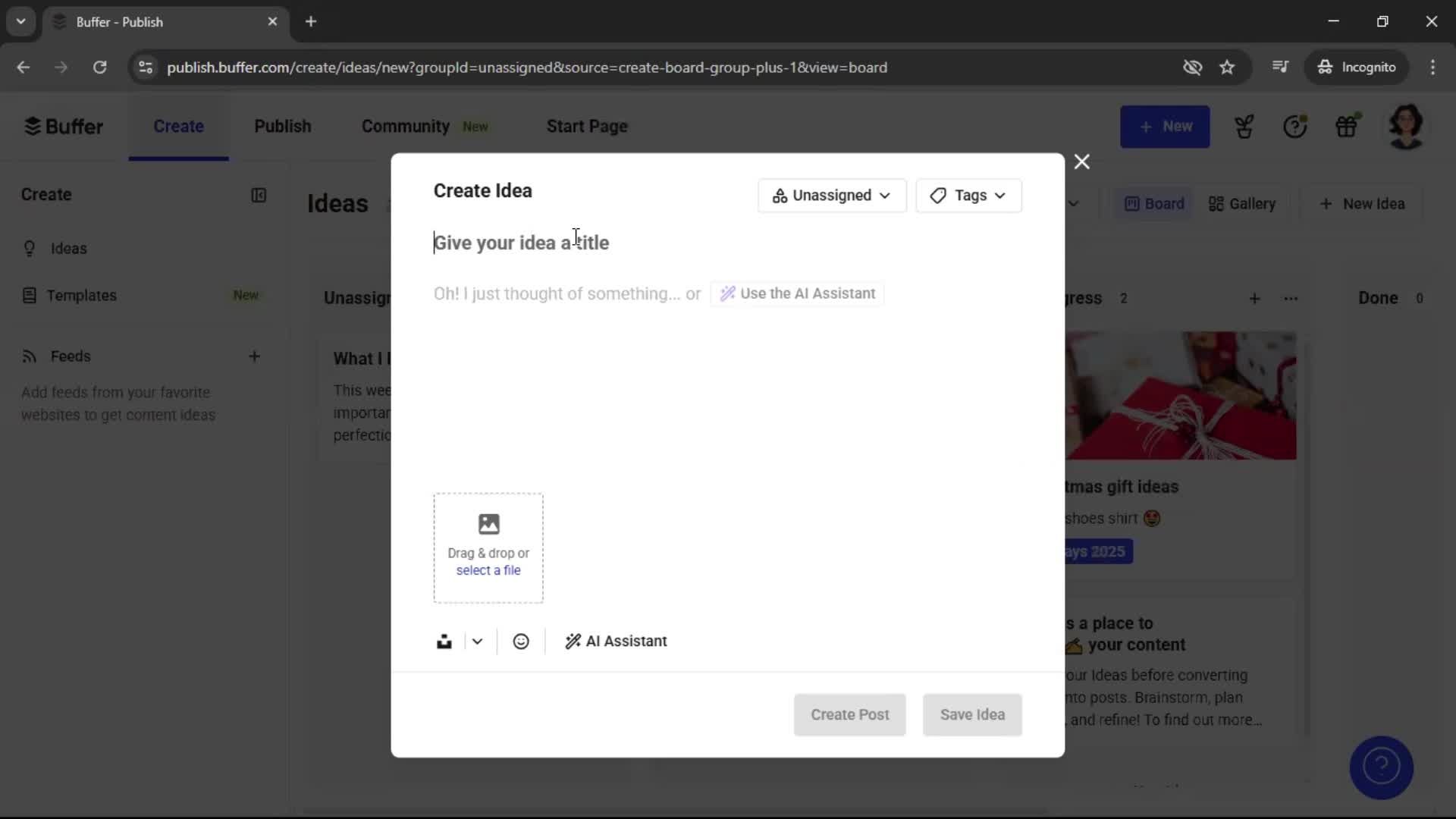Screen dimensions: 1456x819
Task: Click the growth plant icon in header
Action: (x=1244, y=126)
